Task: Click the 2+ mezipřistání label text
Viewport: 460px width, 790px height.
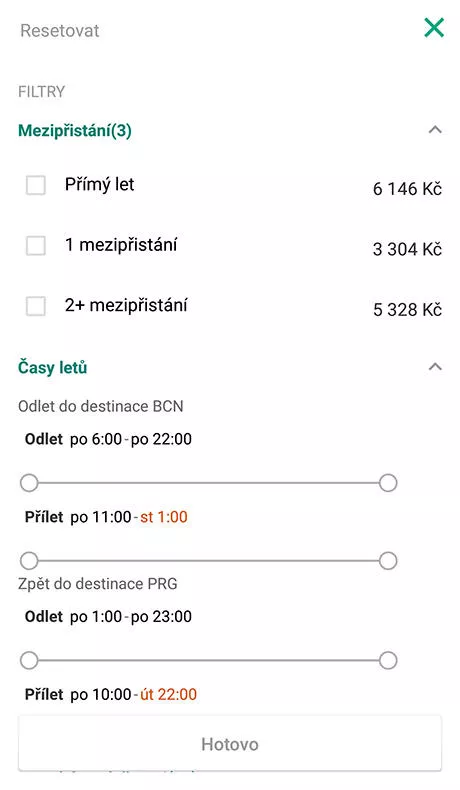Action: [126, 305]
